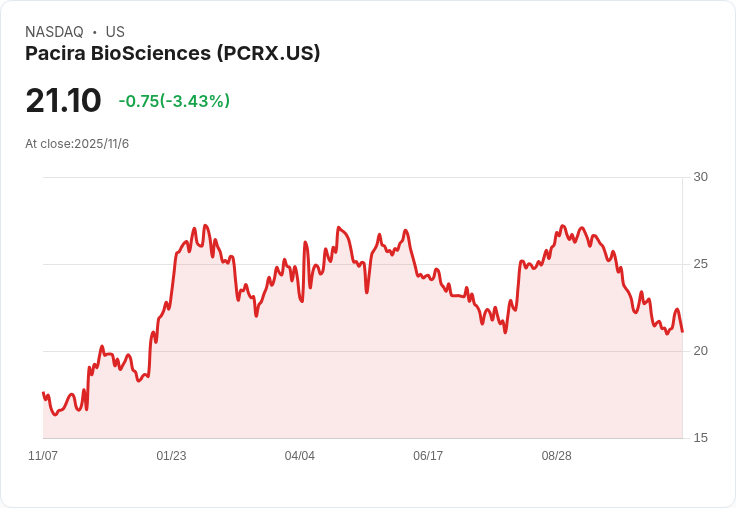
Task: Select the US market label
Action: [115, 32]
